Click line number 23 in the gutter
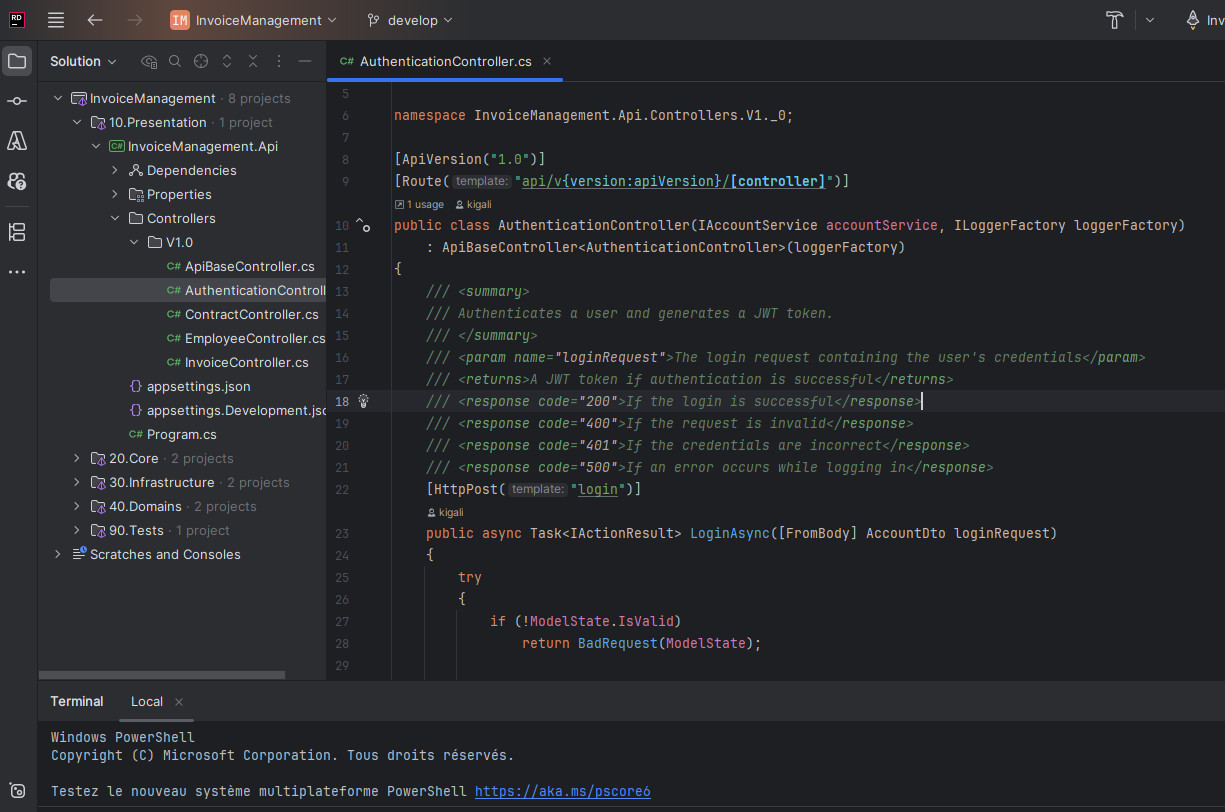Screen dimensions: 1225x812 [342, 534]
